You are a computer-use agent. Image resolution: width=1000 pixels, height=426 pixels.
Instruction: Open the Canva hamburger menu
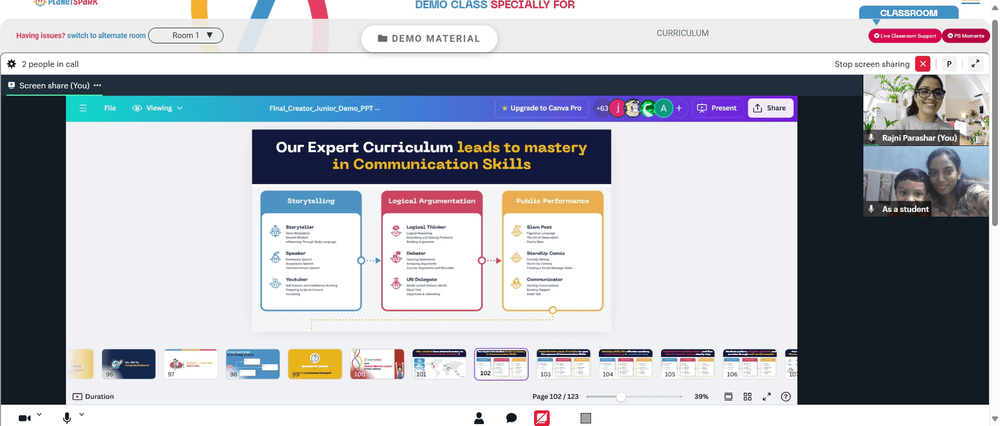point(83,108)
